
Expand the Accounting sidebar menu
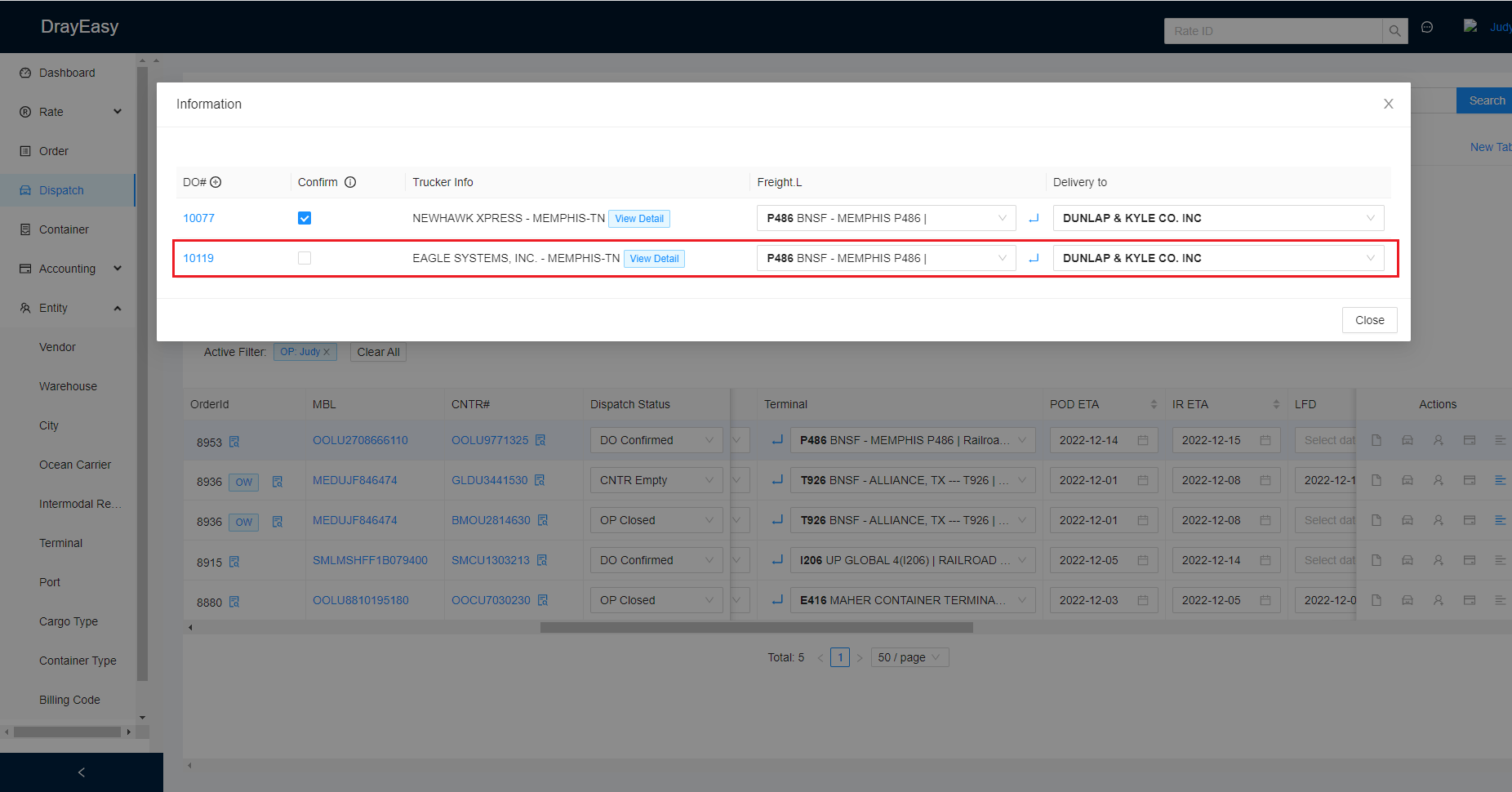click(x=69, y=269)
